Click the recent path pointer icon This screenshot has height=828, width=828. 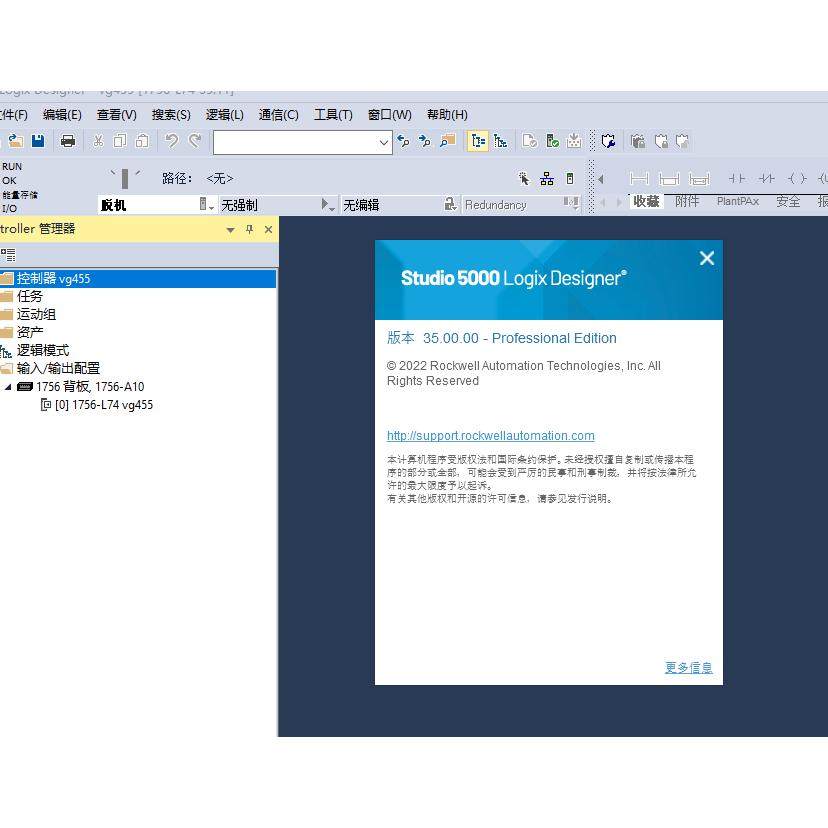[524, 179]
